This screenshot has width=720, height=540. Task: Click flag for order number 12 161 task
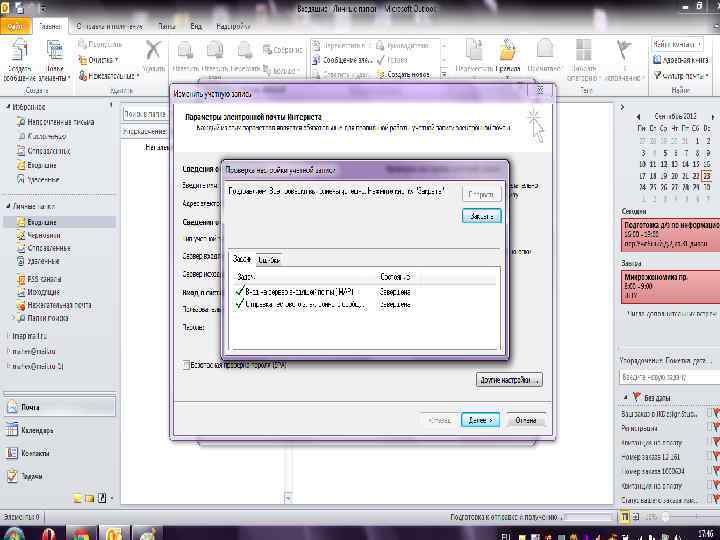click(x=715, y=456)
